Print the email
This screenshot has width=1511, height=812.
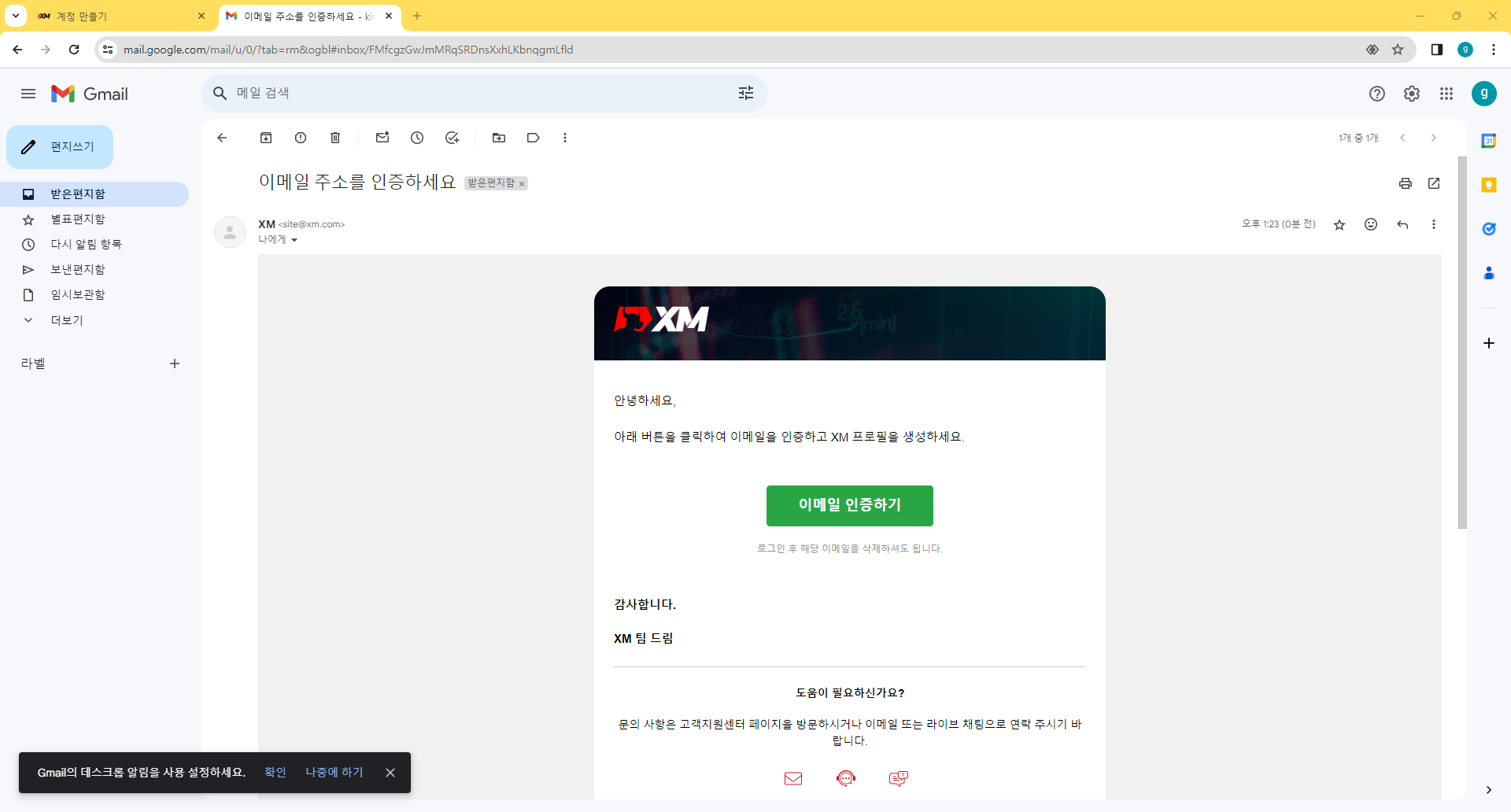click(x=1406, y=183)
